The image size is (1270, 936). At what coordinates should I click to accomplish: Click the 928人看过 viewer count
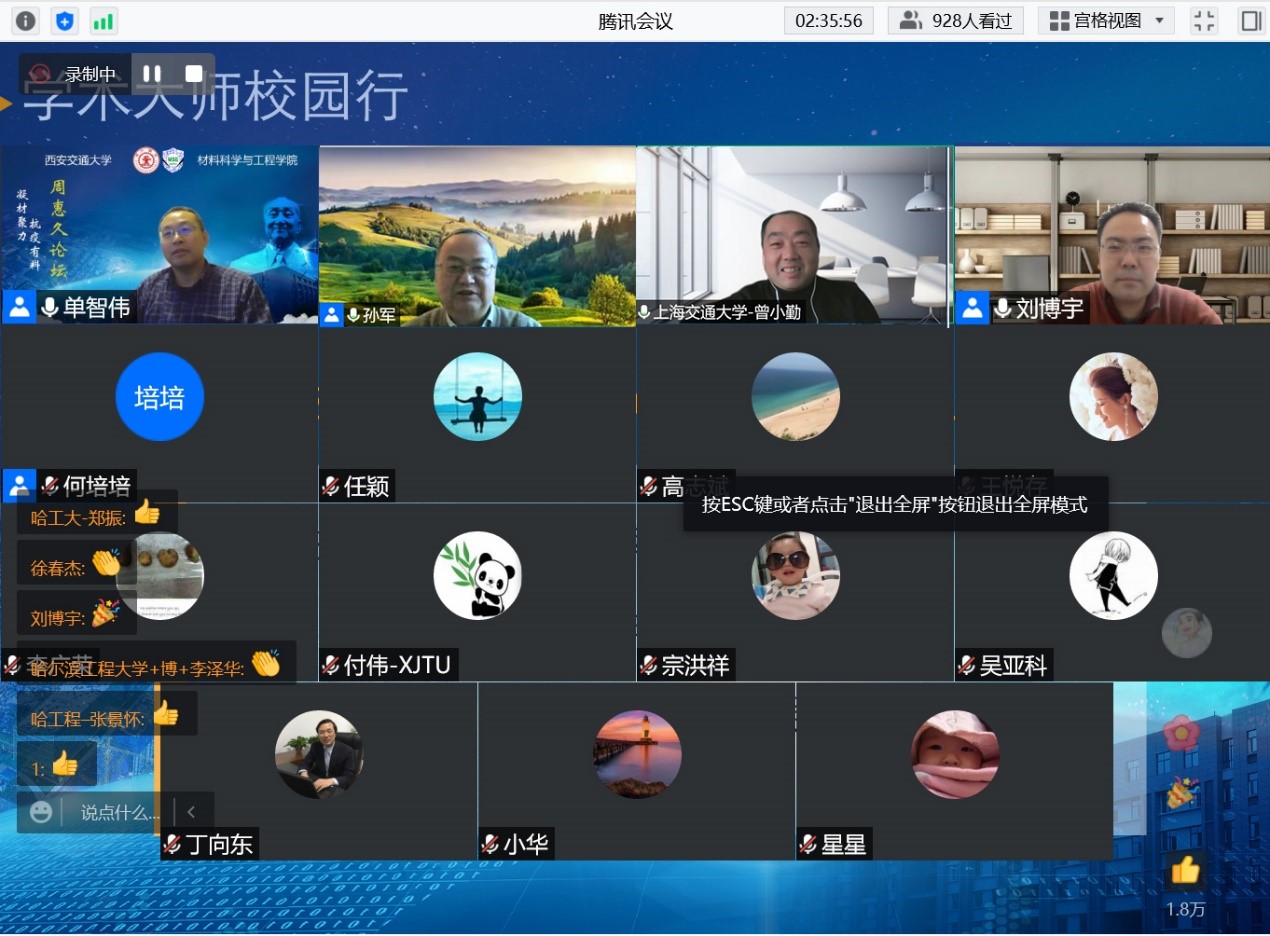955,21
